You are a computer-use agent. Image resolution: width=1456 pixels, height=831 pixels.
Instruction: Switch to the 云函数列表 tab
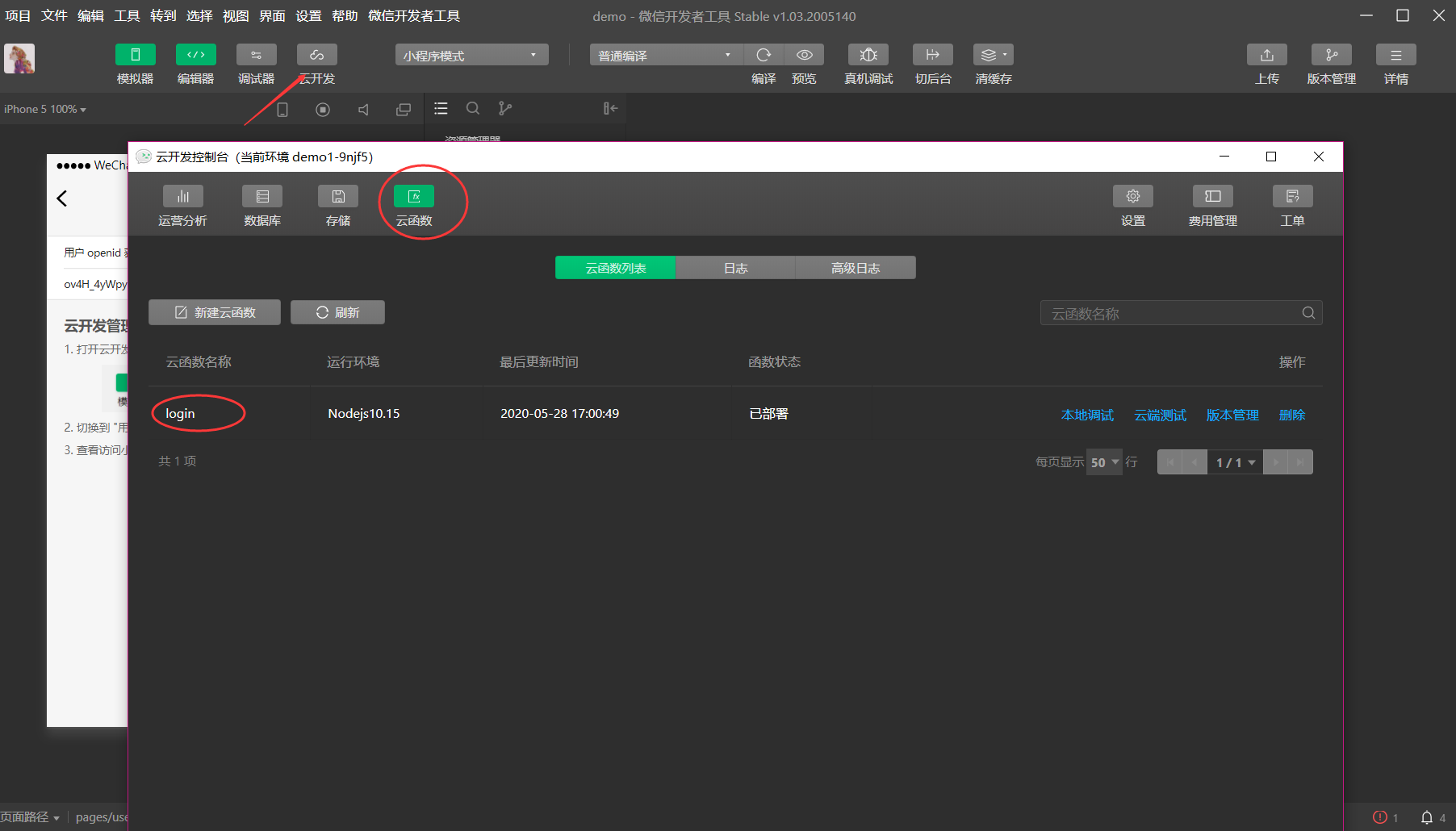click(616, 268)
